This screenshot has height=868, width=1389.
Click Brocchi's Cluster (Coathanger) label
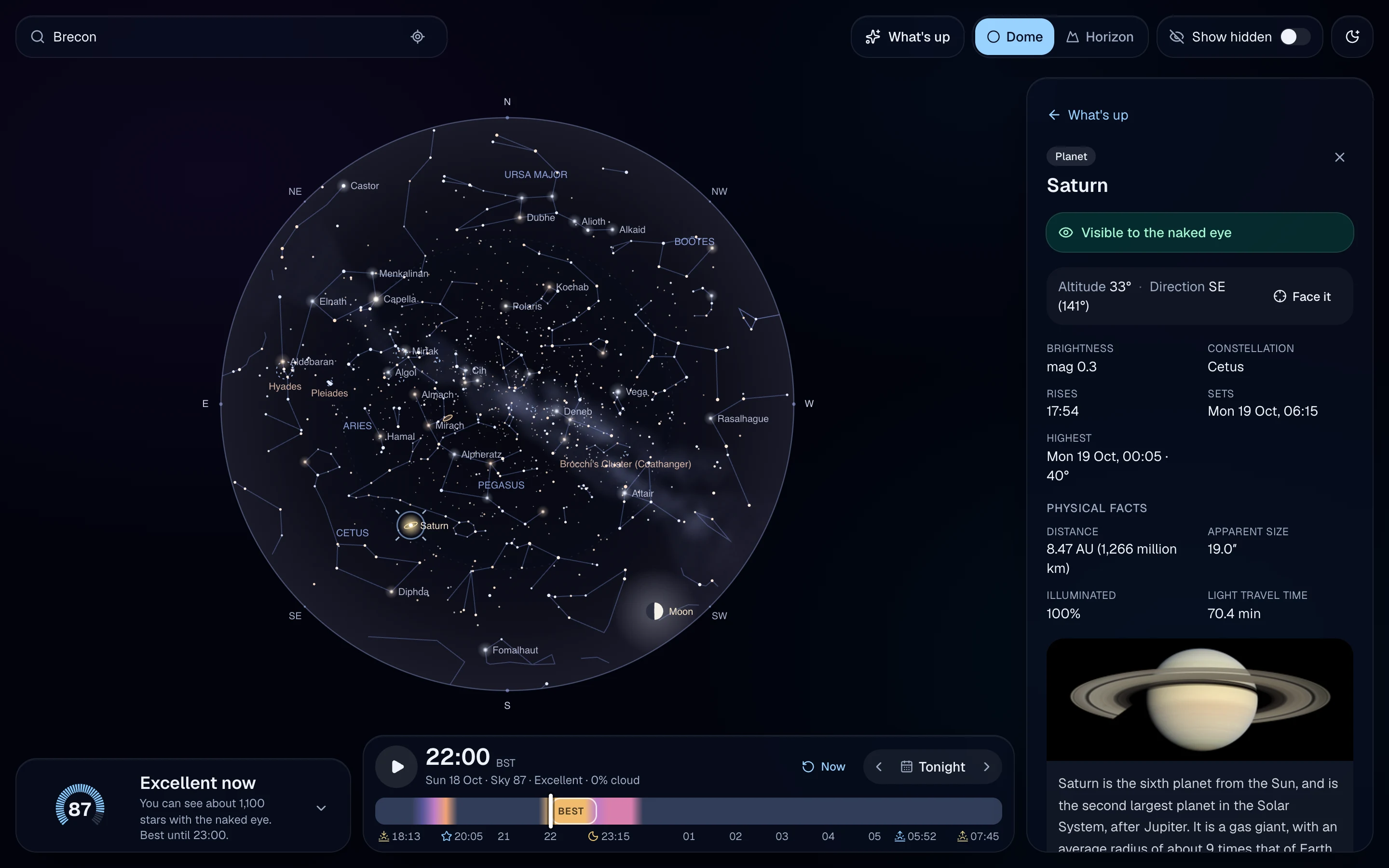[625, 464]
